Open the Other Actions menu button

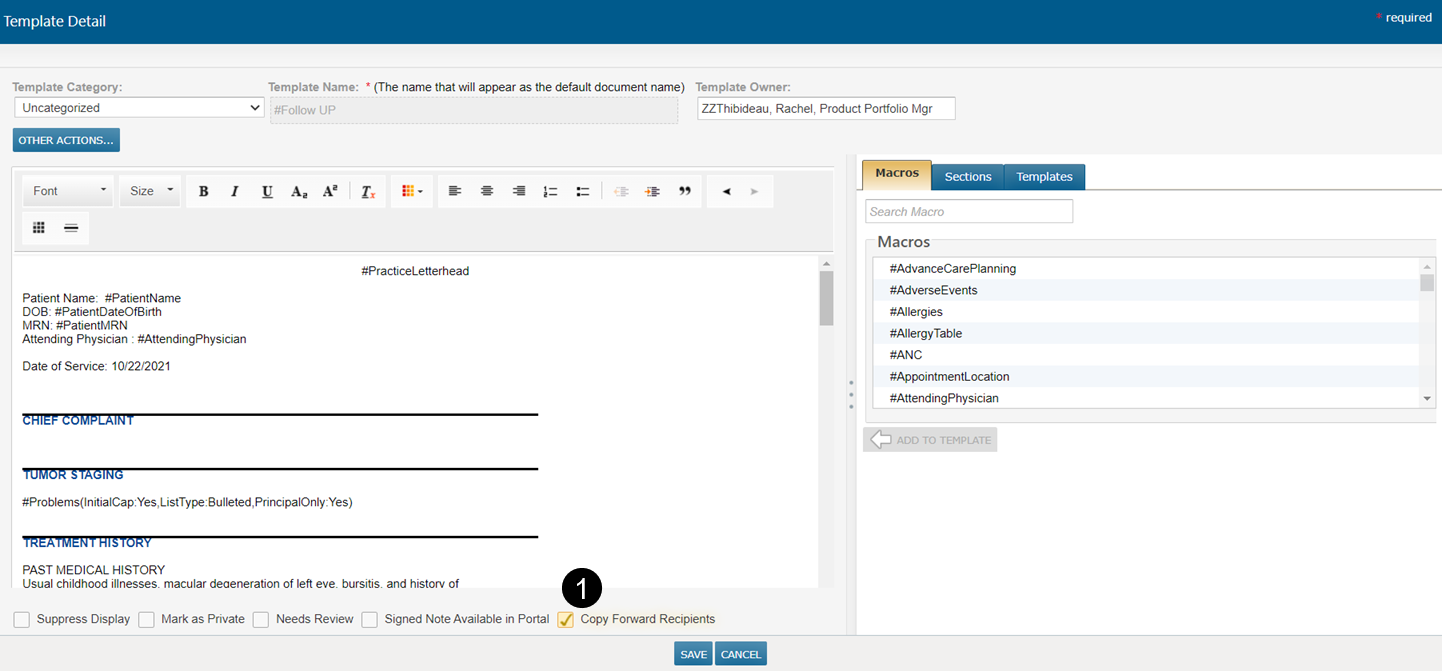[x=66, y=140]
